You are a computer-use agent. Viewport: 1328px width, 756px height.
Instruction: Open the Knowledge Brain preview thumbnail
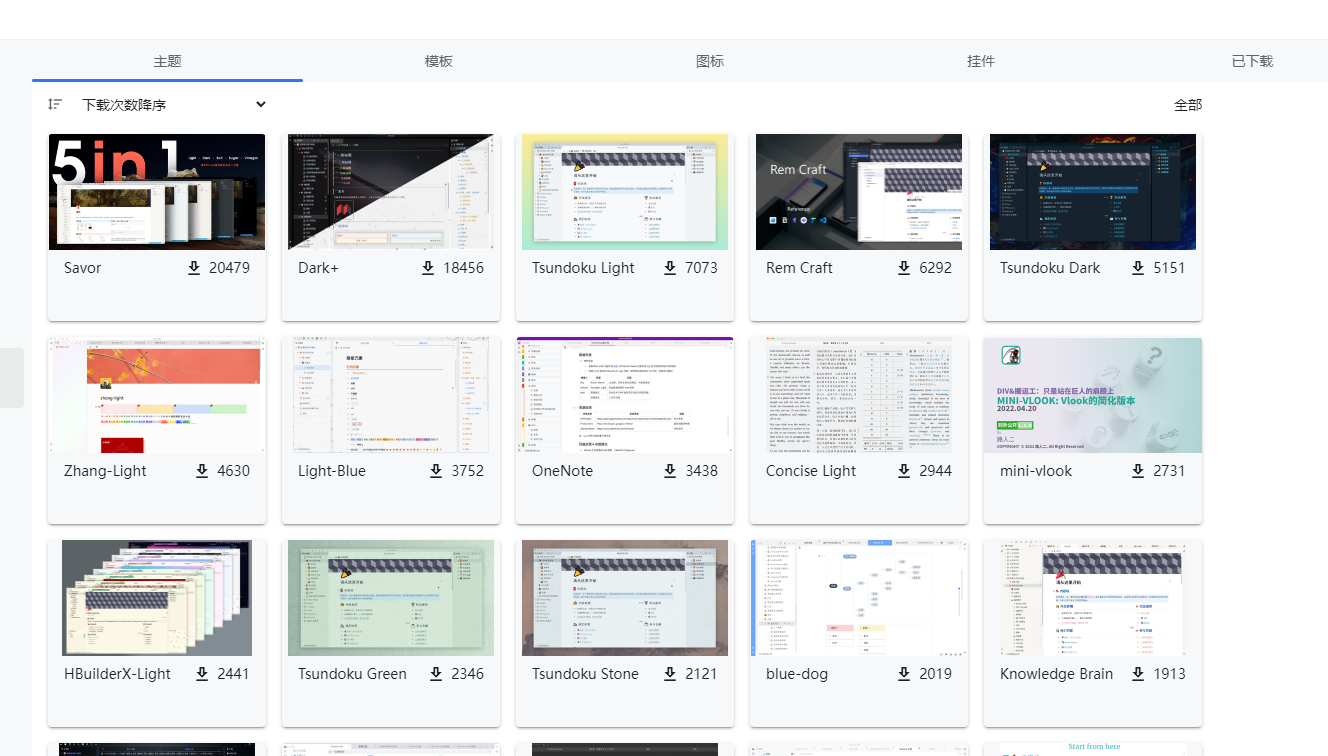1093,598
